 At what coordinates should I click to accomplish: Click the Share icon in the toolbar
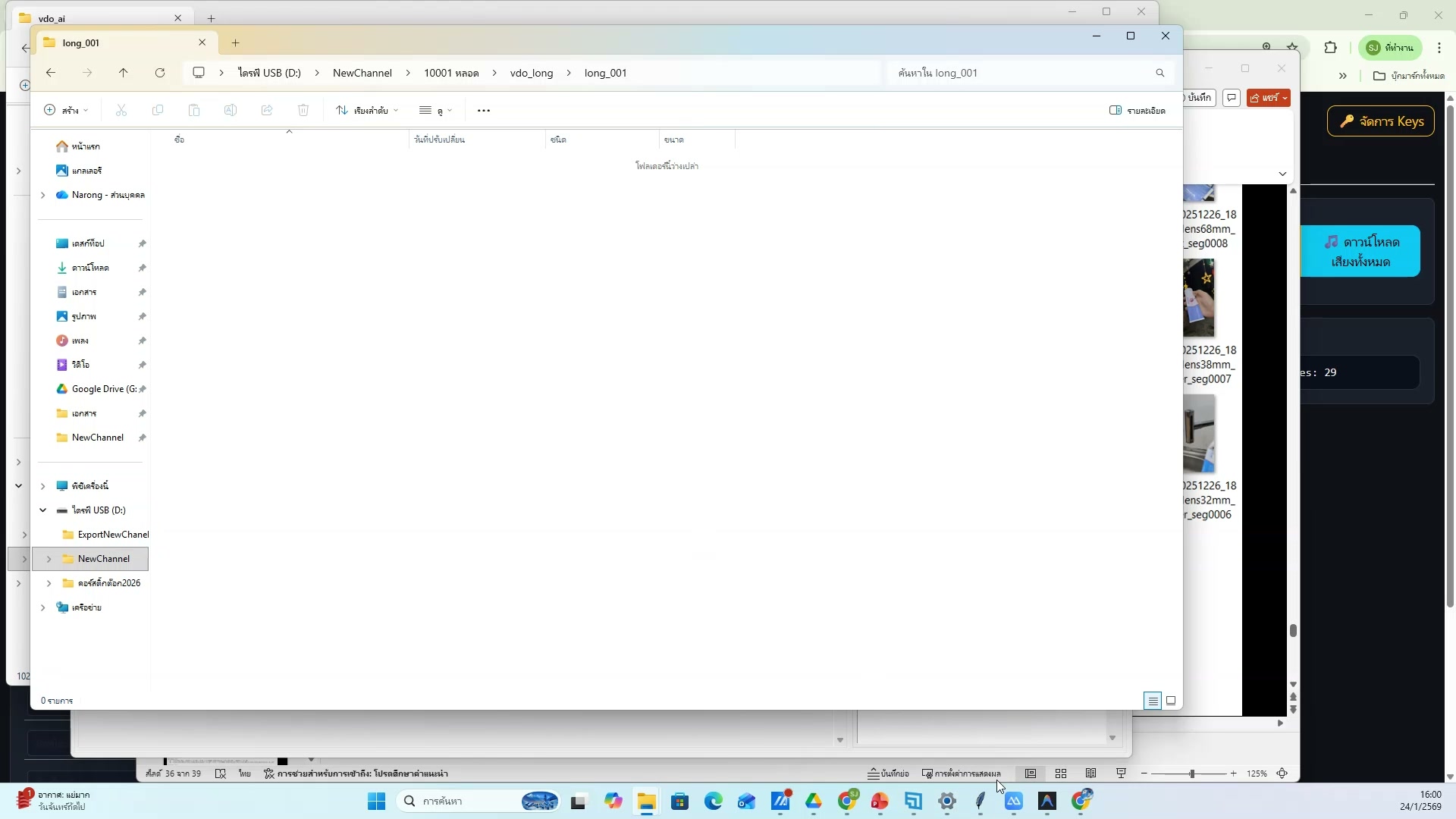266,111
